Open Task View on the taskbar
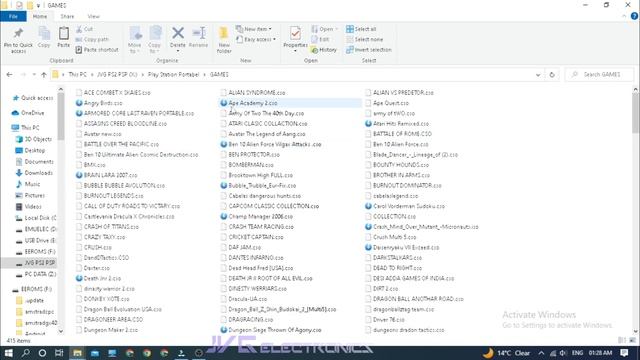Screen dimensions: 640x360 tap(59, 353)
